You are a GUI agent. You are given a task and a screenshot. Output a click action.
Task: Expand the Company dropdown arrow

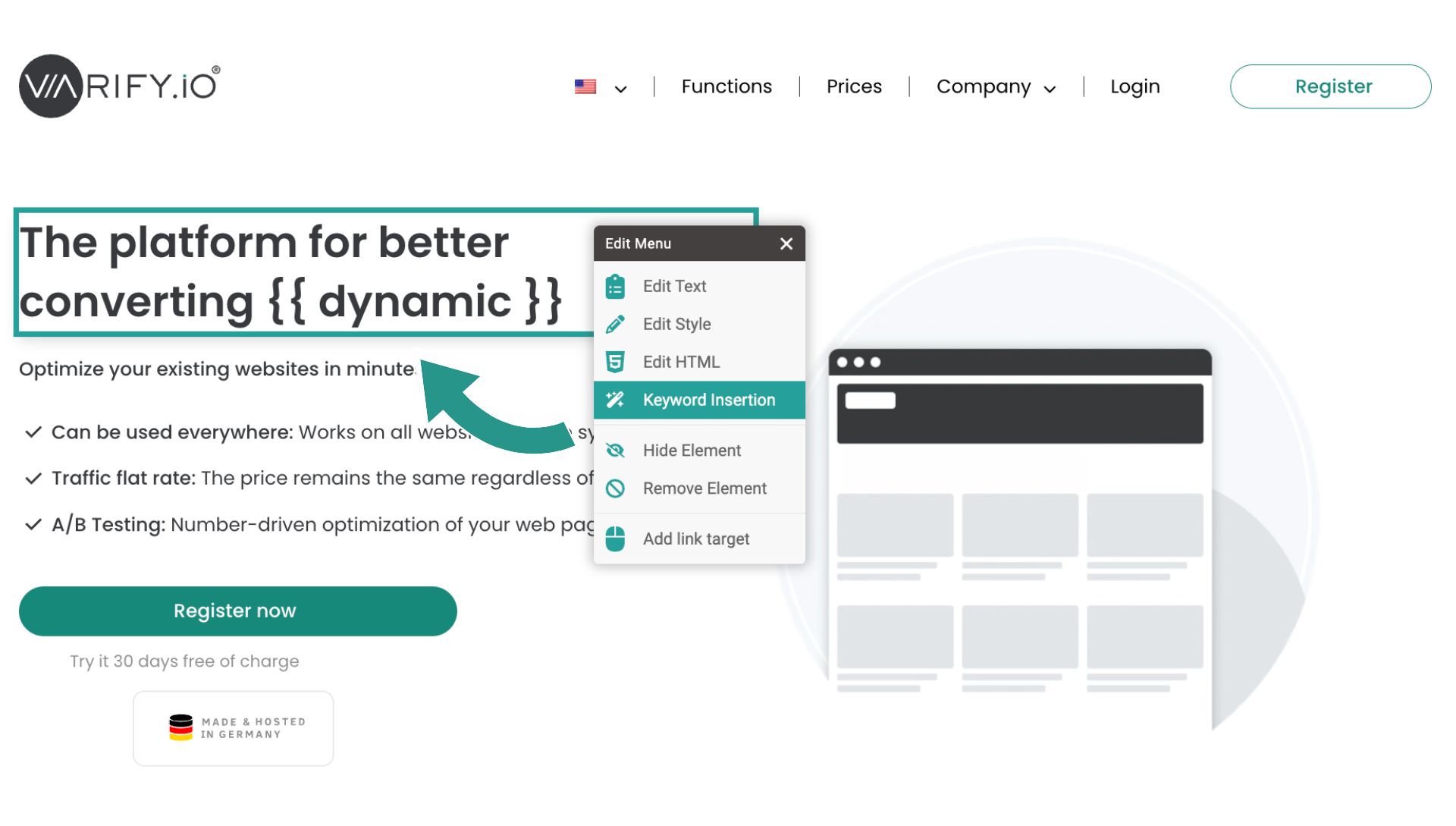(1050, 89)
